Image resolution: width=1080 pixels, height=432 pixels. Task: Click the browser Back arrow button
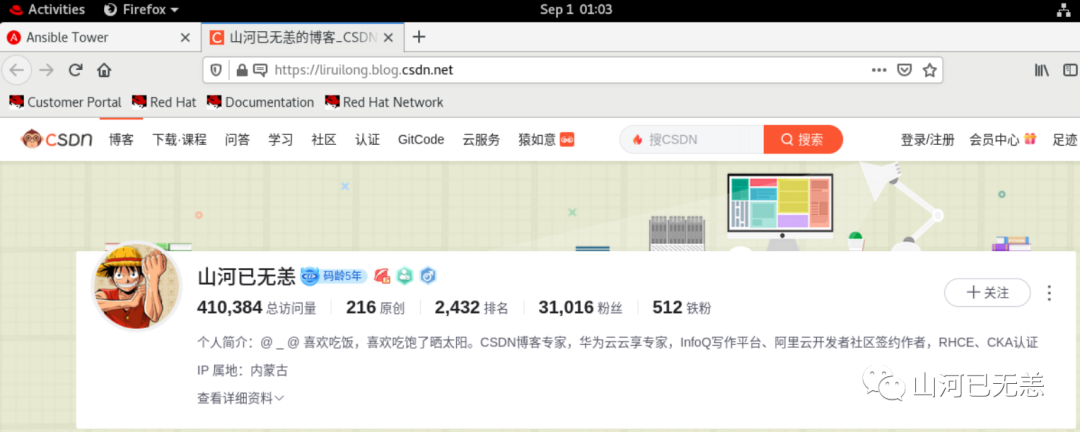click(17, 70)
